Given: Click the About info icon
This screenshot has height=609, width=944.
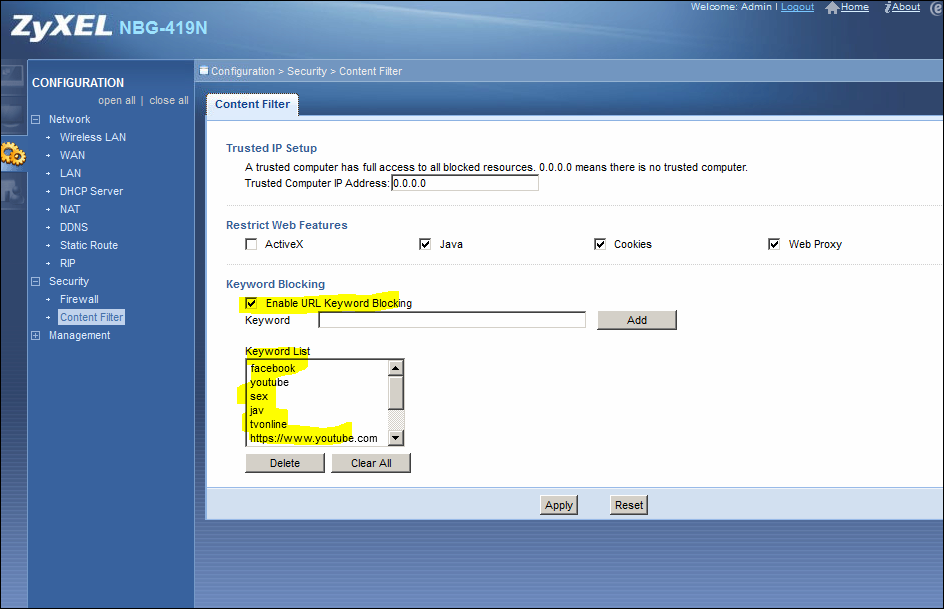Looking at the screenshot, I should [887, 7].
